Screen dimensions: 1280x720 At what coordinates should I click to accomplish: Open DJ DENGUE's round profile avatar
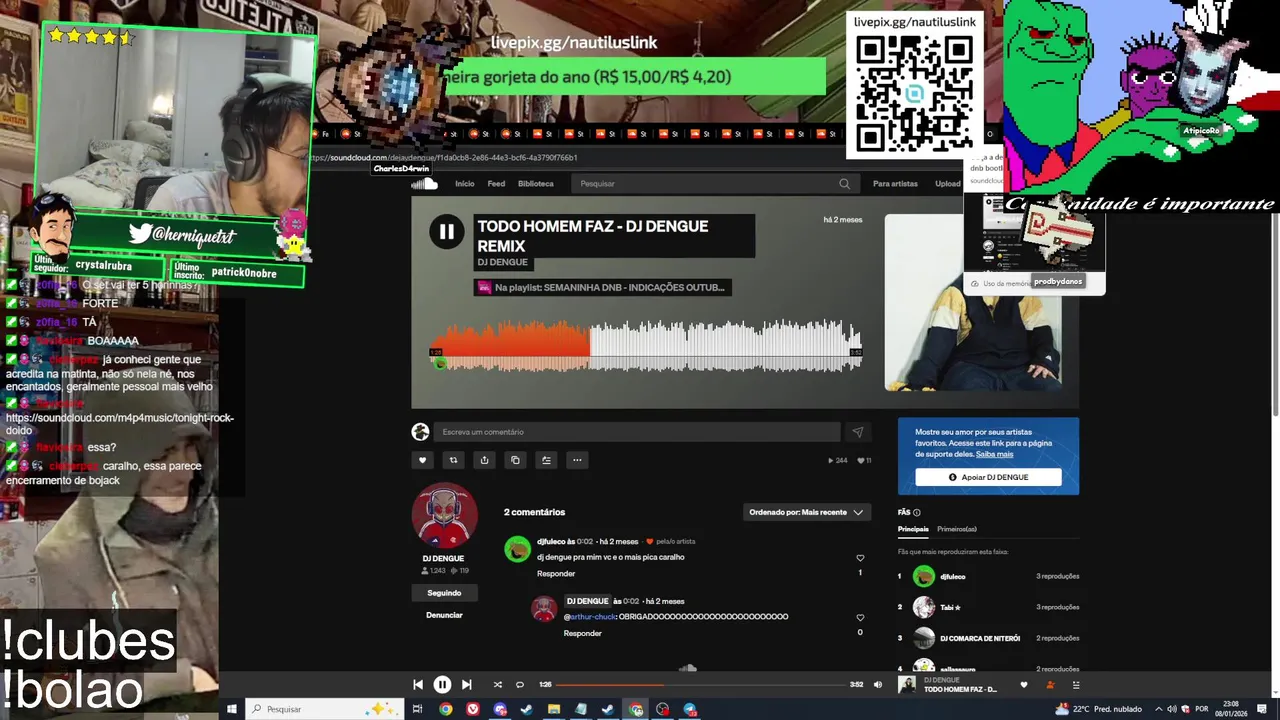[x=445, y=516]
